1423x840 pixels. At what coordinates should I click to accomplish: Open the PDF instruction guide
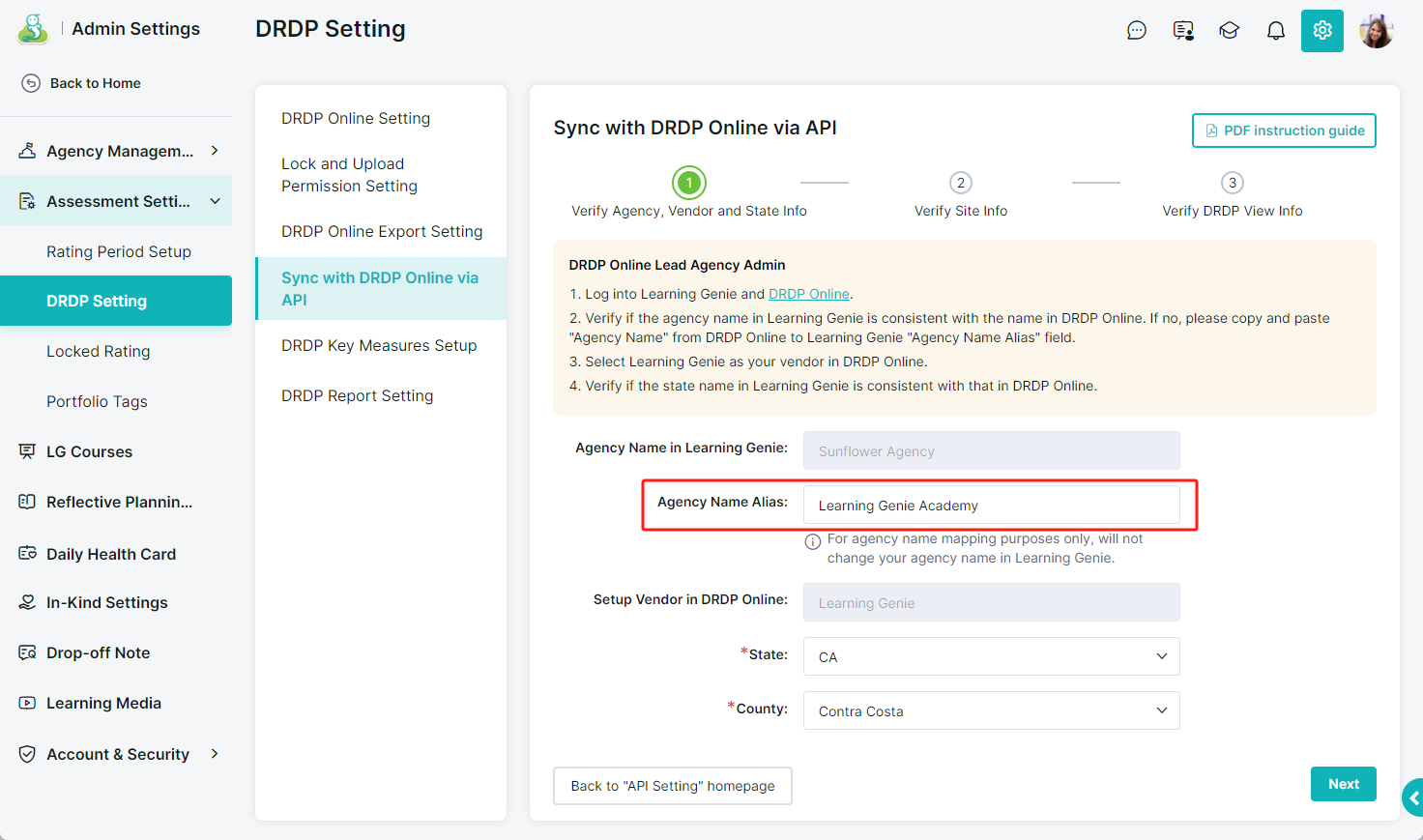(1284, 130)
